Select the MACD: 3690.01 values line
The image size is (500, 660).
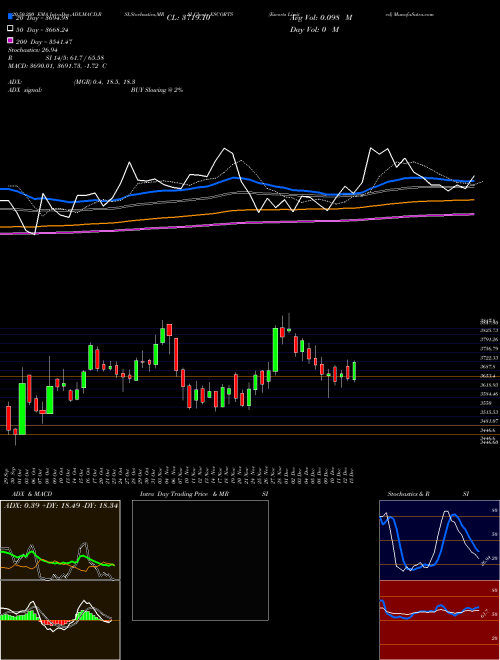[57, 66]
